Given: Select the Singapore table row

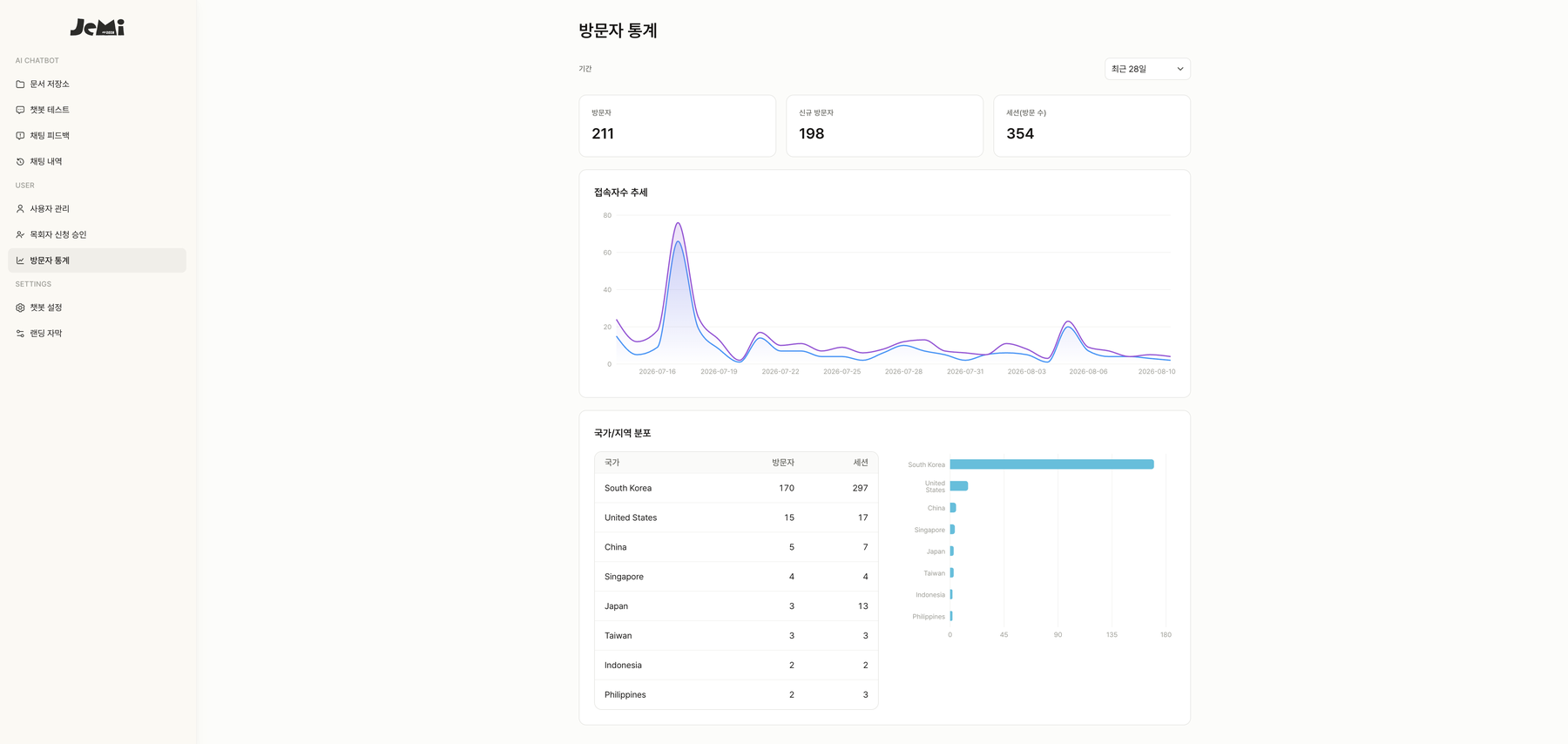Looking at the screenshot, I should pyautogui.click(x=736, y=577).
